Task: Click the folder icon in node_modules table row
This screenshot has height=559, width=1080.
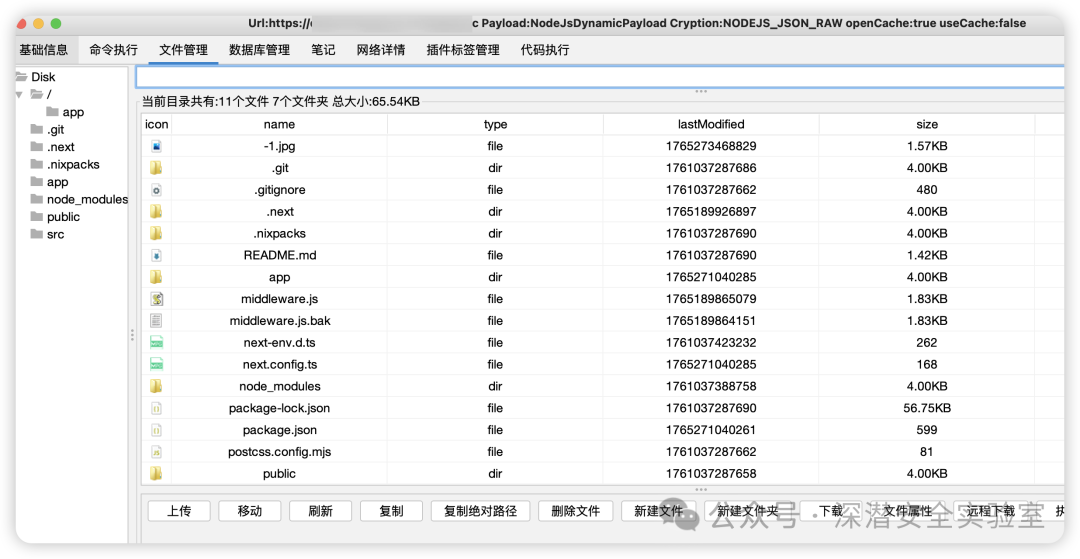Action: coord(156,386)
